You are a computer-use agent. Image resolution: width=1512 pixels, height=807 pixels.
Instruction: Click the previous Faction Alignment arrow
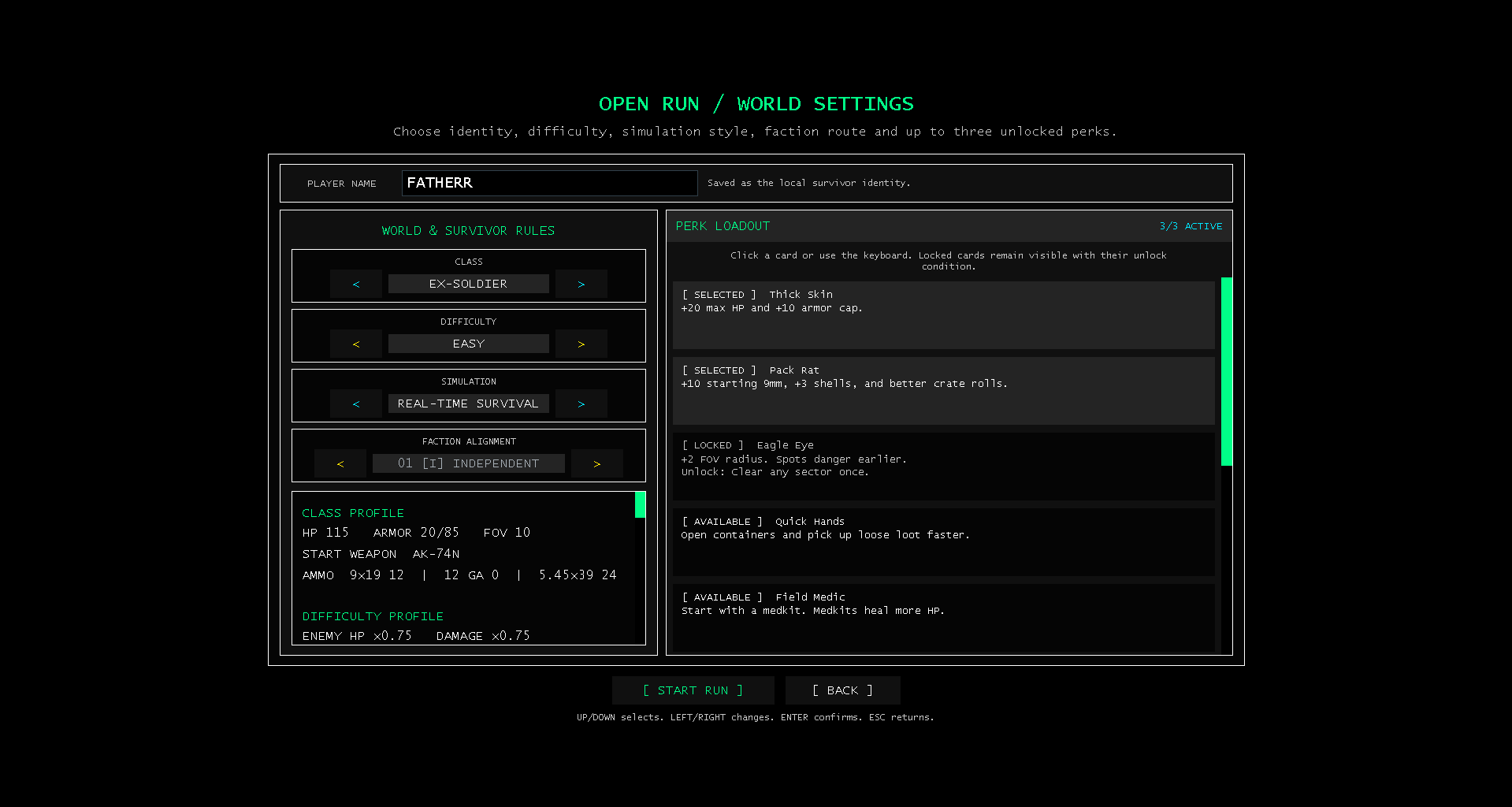(x=340, y=463)
